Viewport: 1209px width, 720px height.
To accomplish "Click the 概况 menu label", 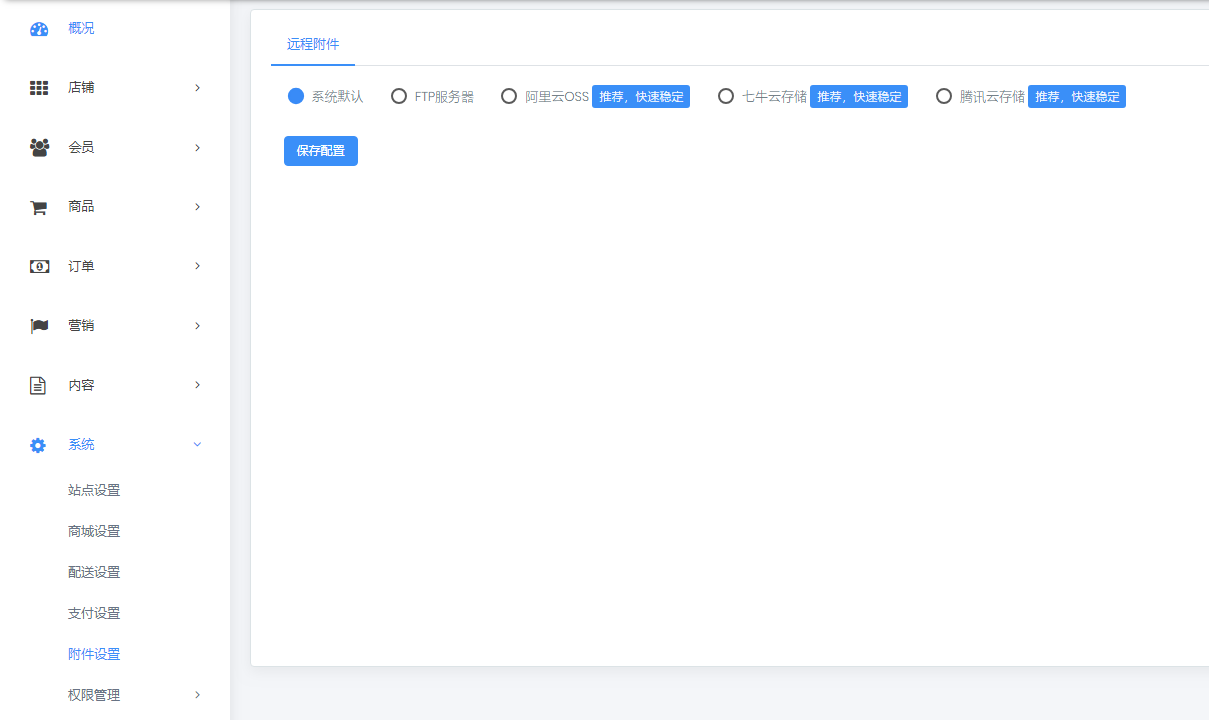I will click(x=81, y=28).
